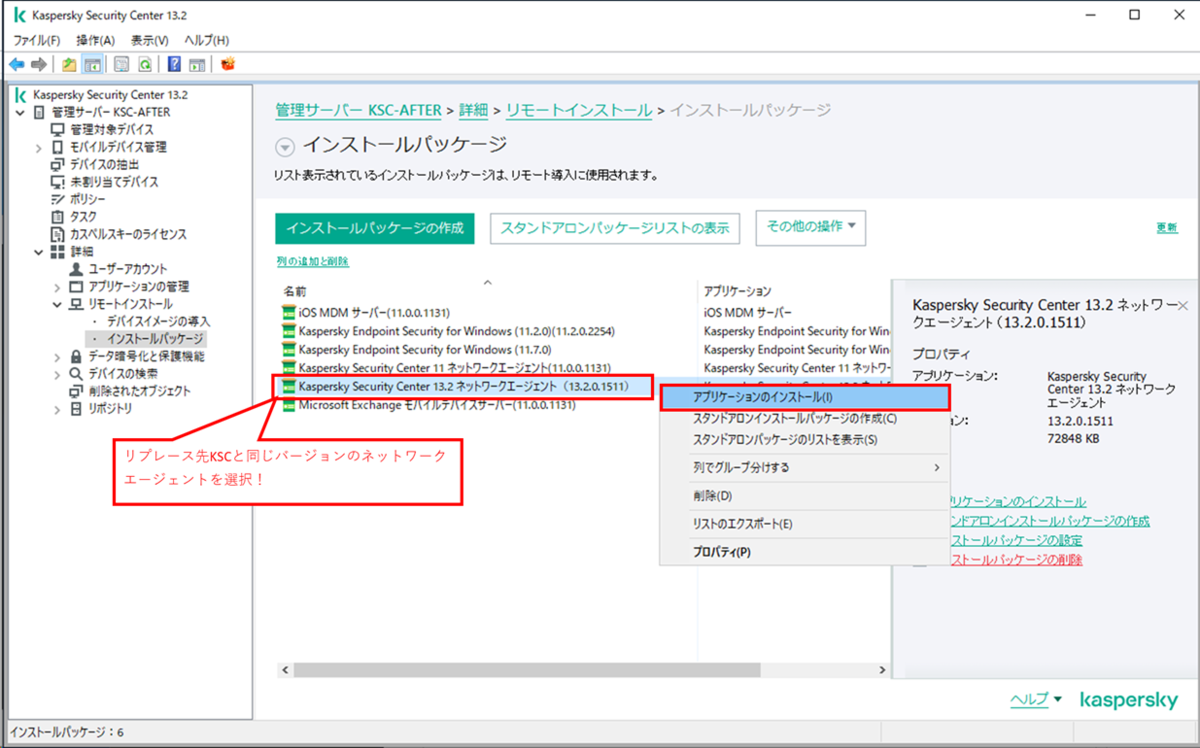
Task: Select the Data encryption padlock icon
Action: [77, 356]
